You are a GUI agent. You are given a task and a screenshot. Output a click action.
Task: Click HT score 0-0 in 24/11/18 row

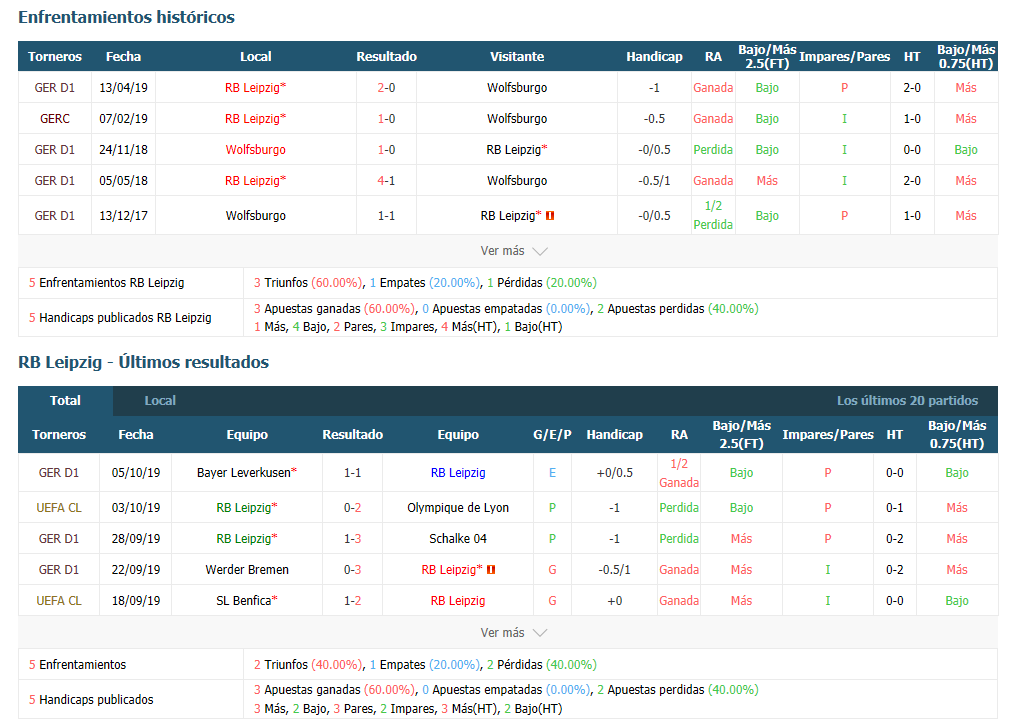(912, 149)
